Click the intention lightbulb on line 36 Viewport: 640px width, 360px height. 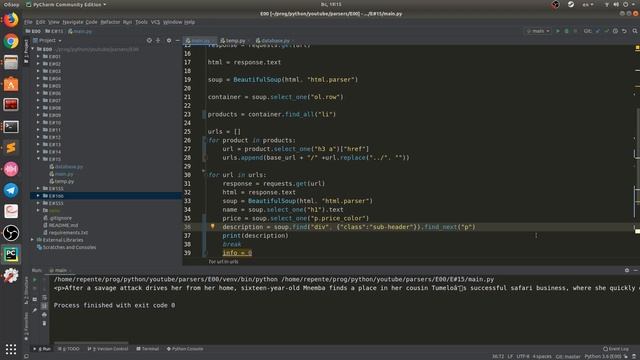tap(213, 227)
